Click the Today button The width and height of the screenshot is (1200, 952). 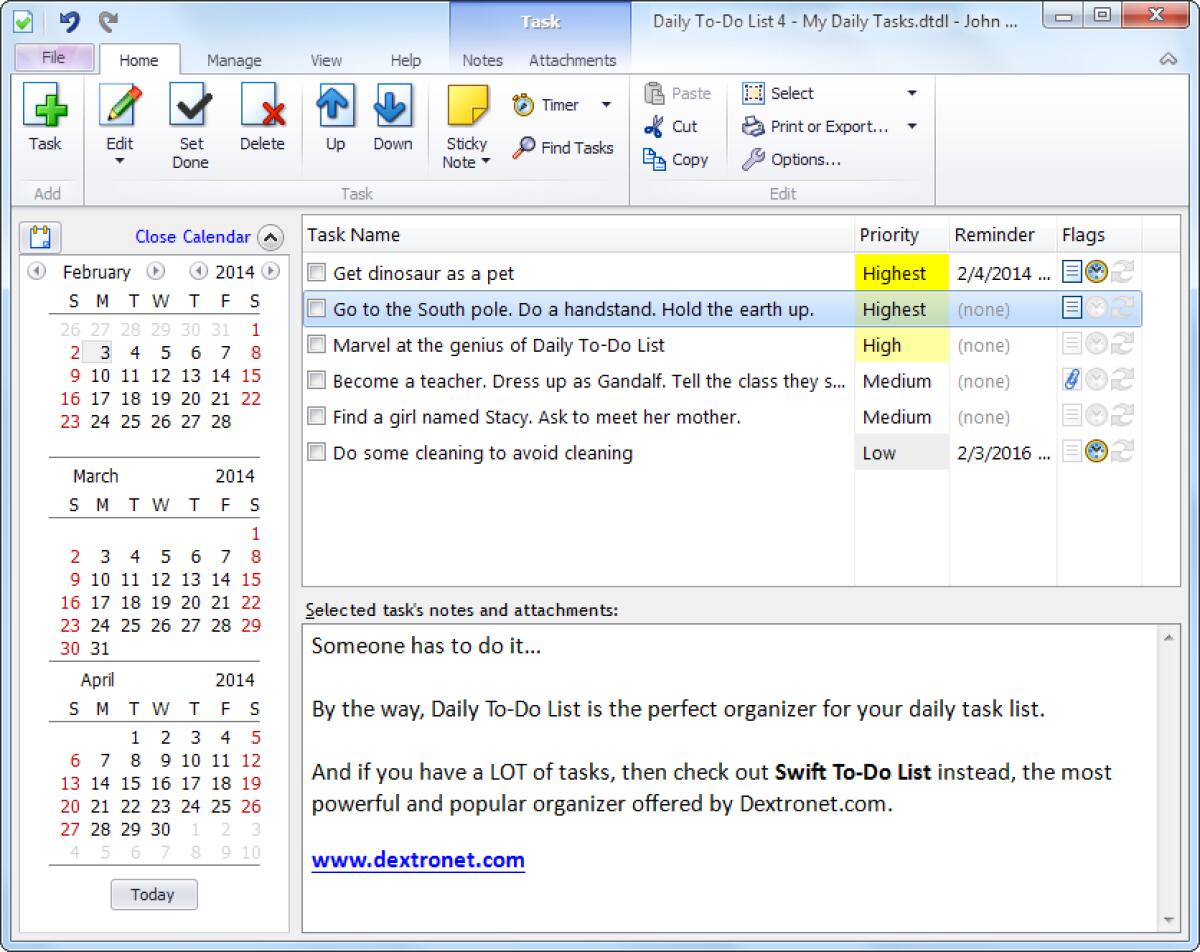click(x=154, y=894)
